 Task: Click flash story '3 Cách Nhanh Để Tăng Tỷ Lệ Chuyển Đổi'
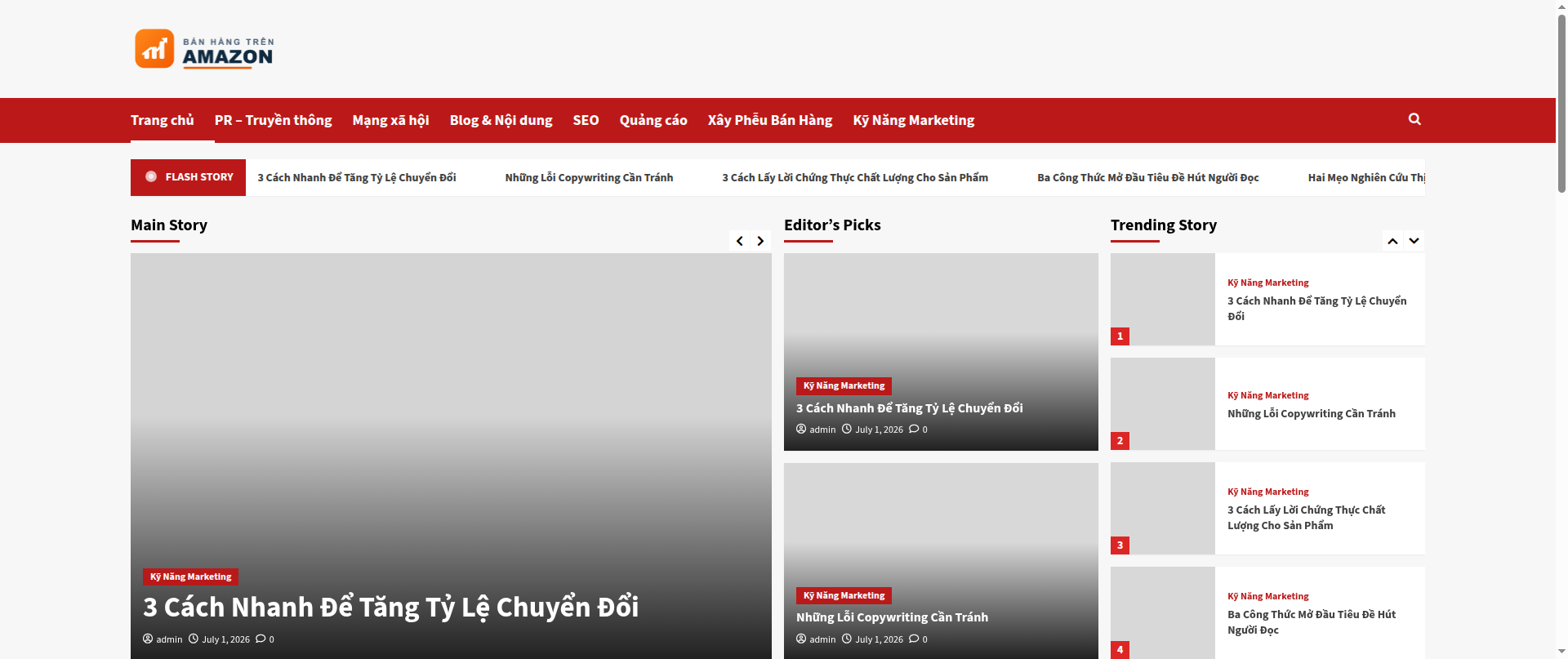coord(357,177)
